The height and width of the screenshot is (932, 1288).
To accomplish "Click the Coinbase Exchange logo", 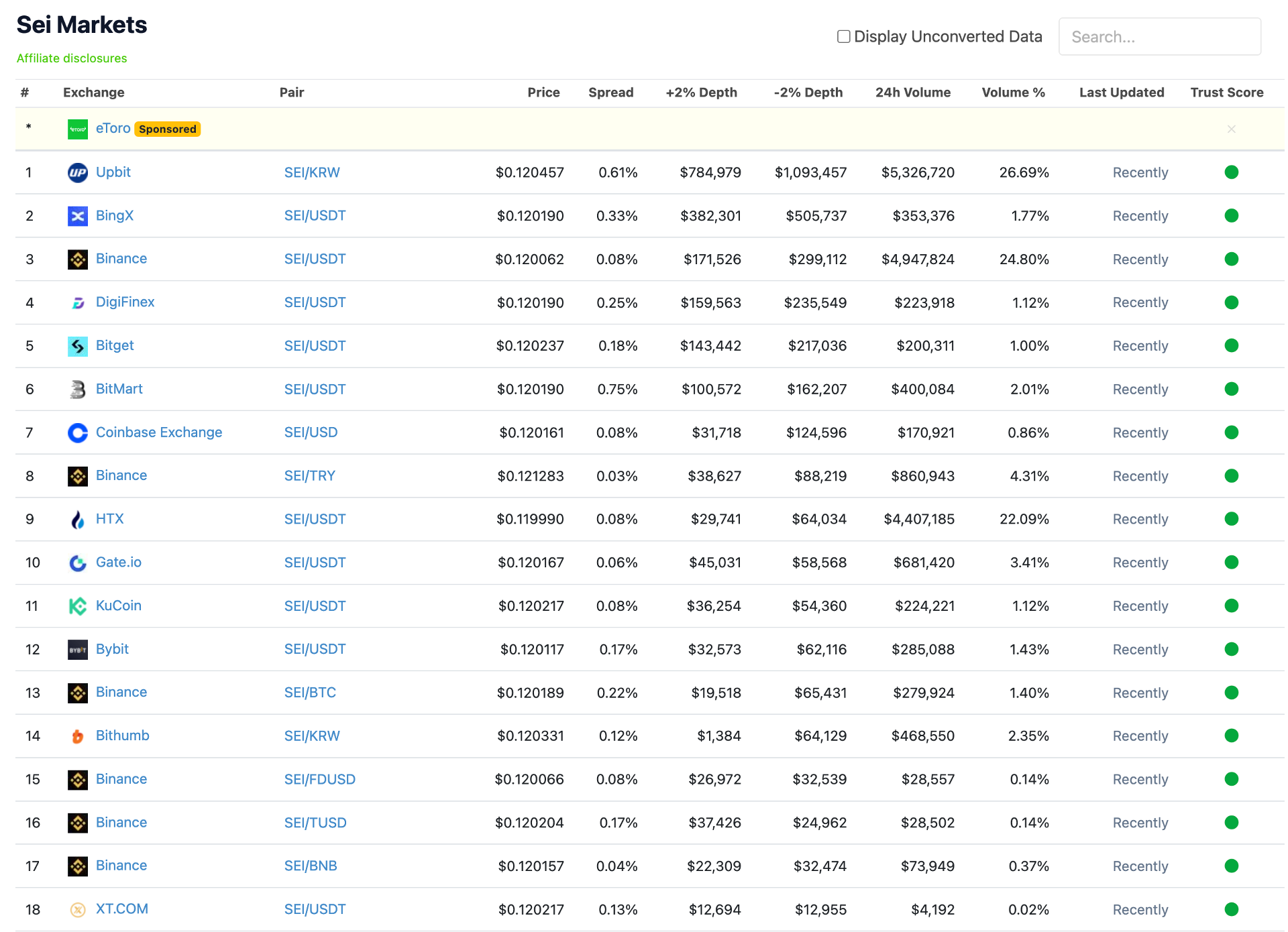I will 78,433.
